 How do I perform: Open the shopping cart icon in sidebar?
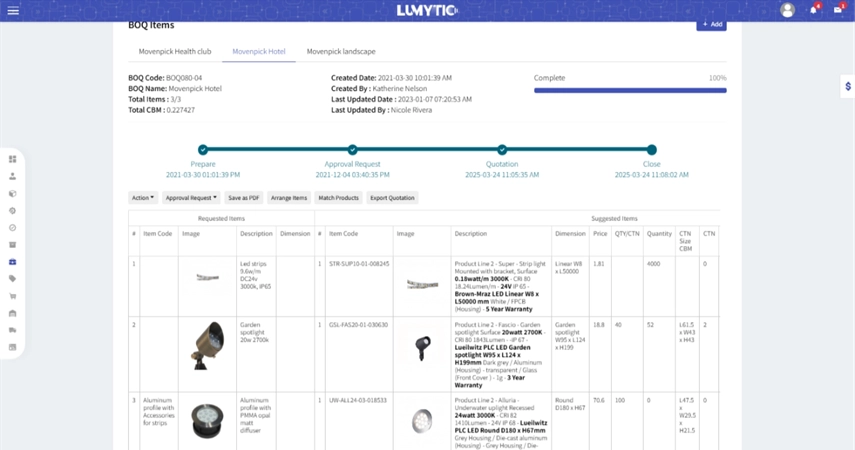(x=13, y=296)
